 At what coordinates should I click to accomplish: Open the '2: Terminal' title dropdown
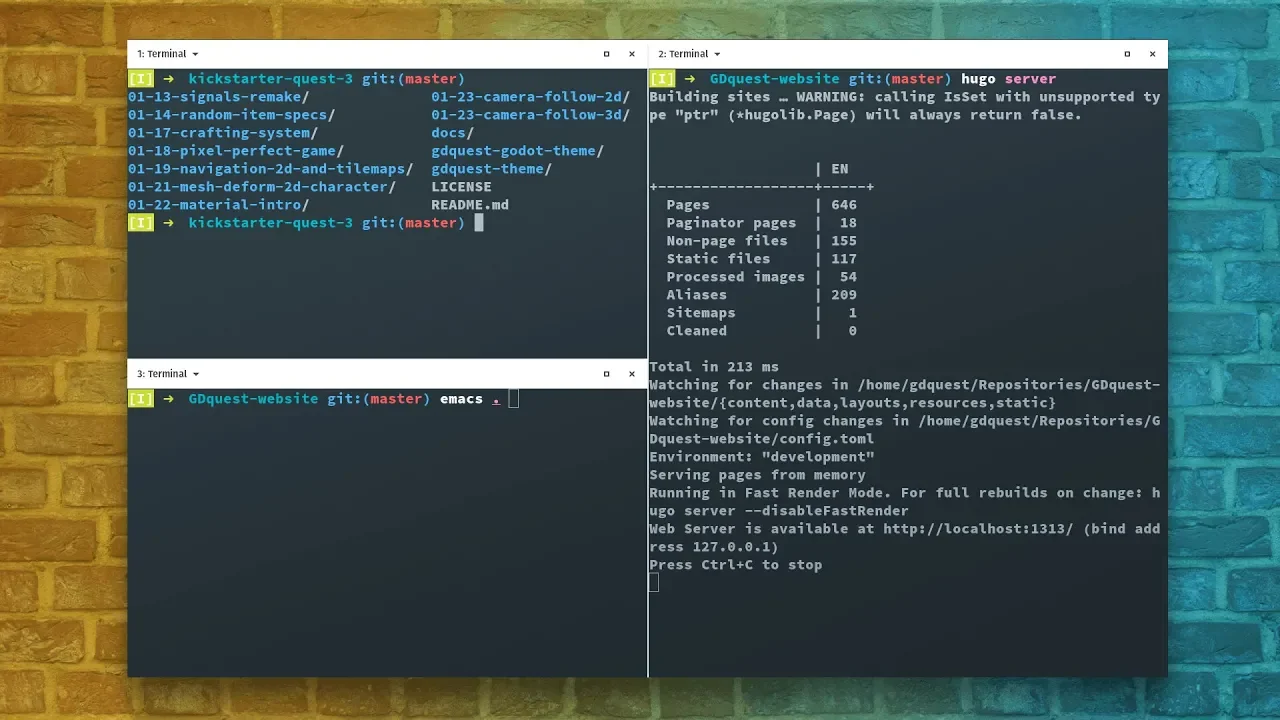click(689, 54)
